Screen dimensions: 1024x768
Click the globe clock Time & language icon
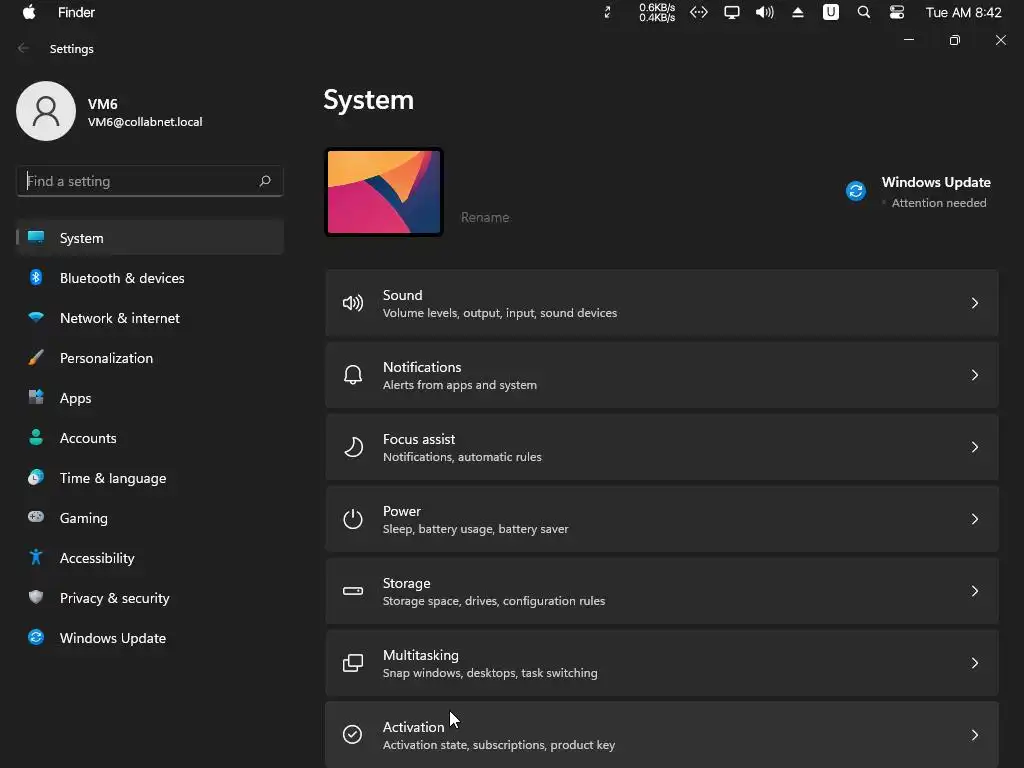point(36,477)
